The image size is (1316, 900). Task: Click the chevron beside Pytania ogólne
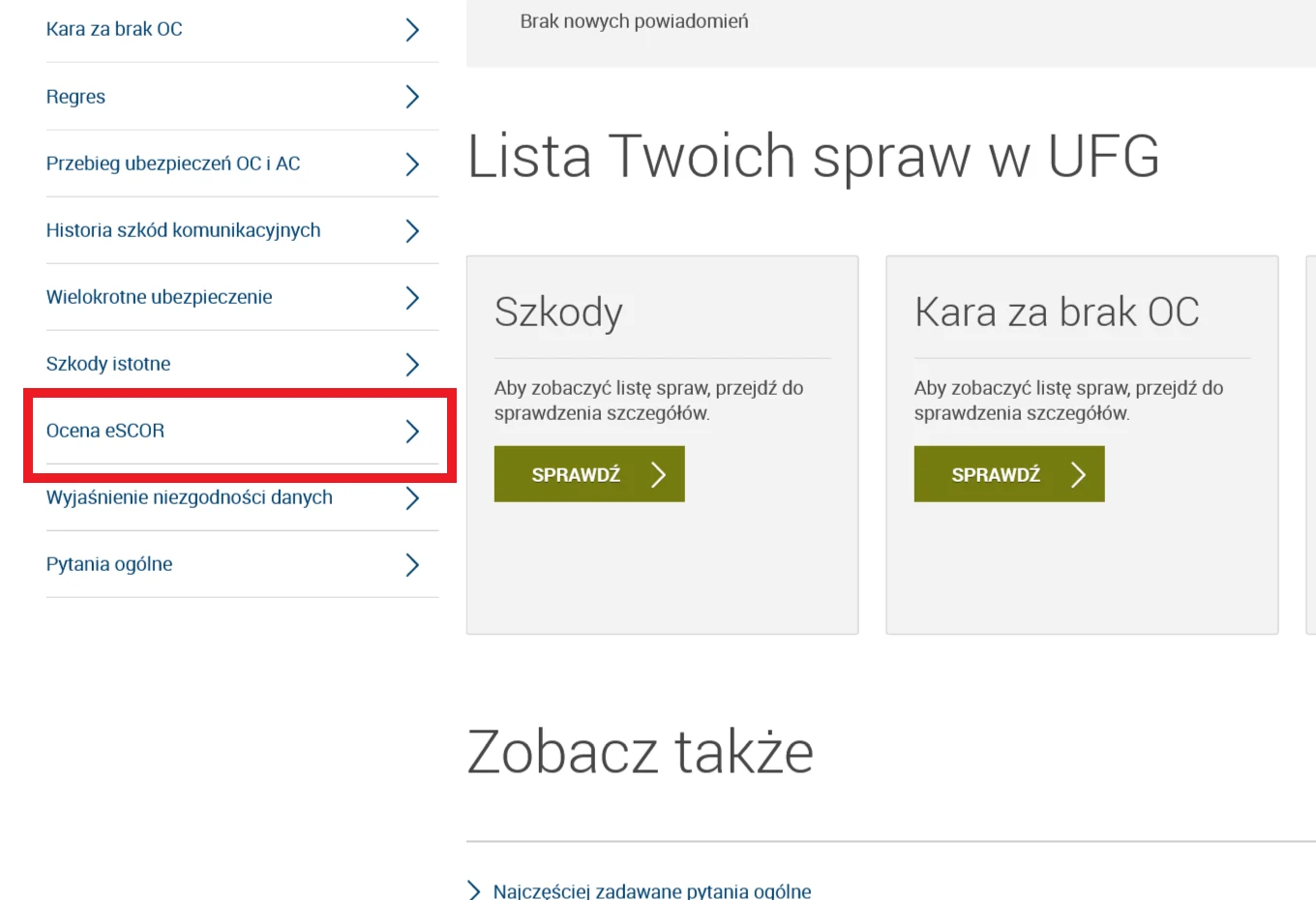click(412, 564)
